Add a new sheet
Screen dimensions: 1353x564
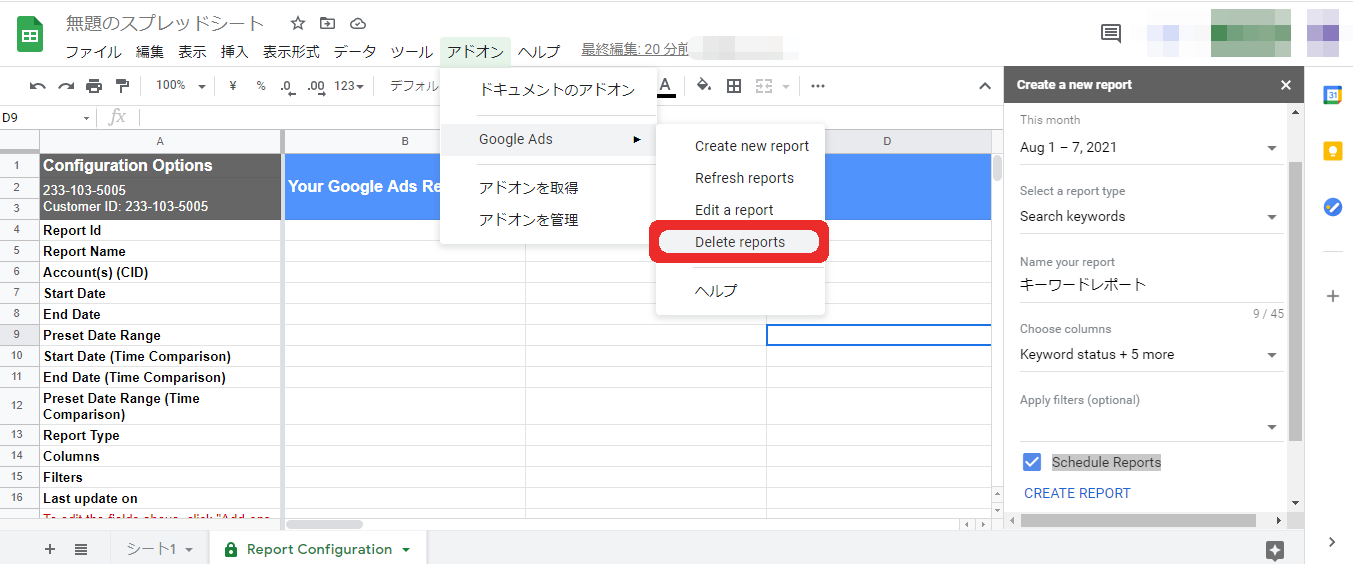coord(50,549)
